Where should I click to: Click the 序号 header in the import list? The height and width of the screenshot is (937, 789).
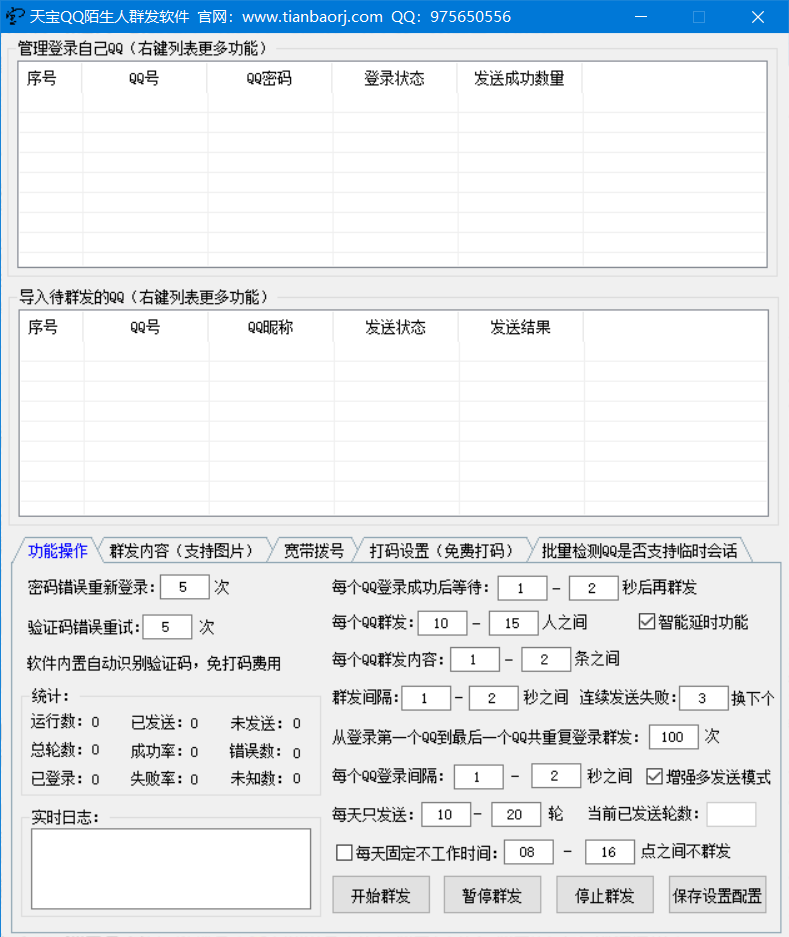[x=51, y=327]
